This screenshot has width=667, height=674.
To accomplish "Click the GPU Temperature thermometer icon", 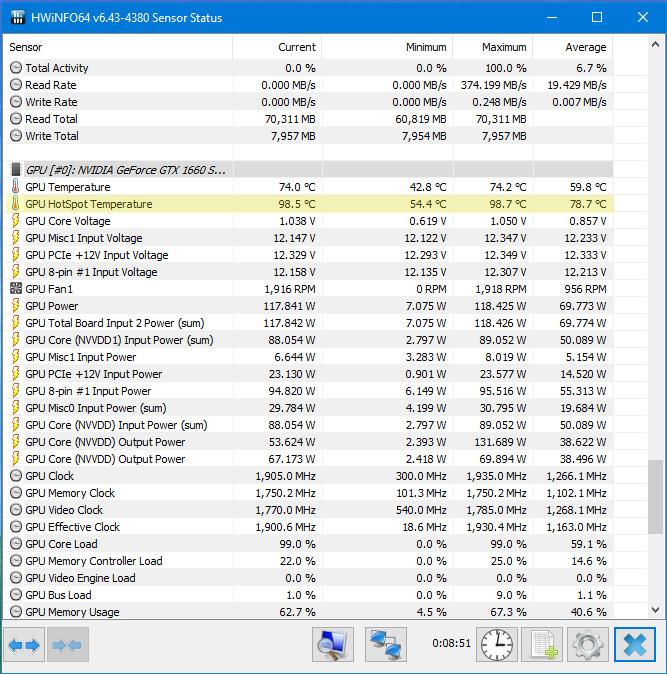I will pyautogui.click(x=15, y=187).
